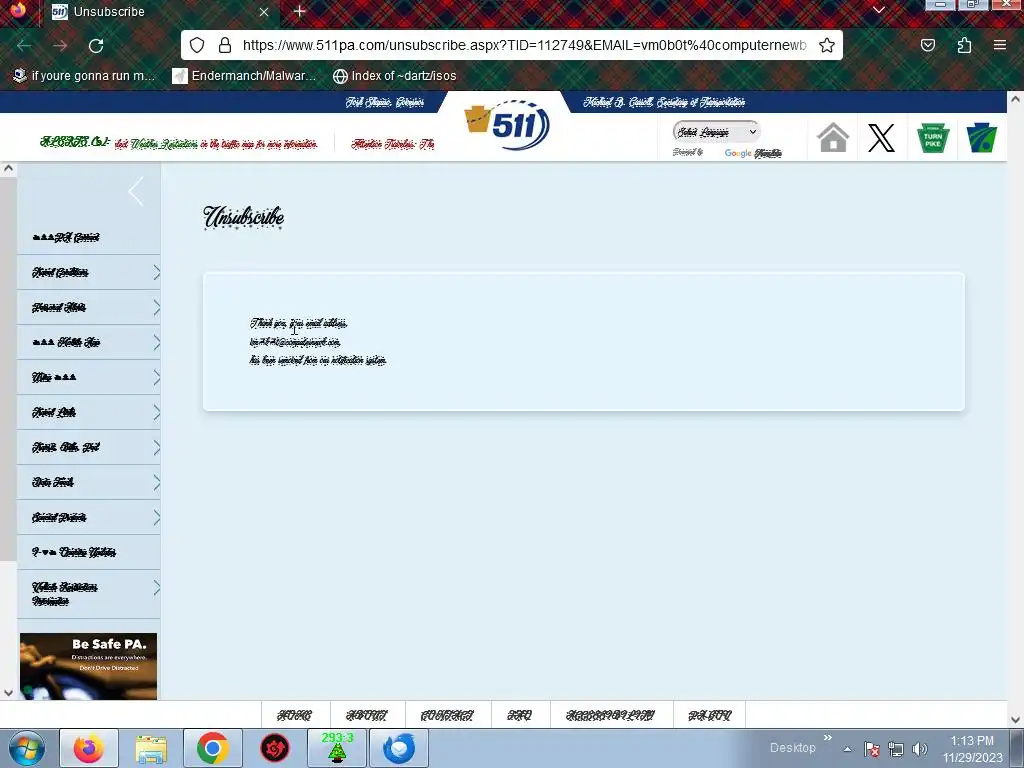1024x768 pixels.
Task: Open the Endermanch/Malwar... bookmark
Action: pyautogui.click(x=244, y=76)
